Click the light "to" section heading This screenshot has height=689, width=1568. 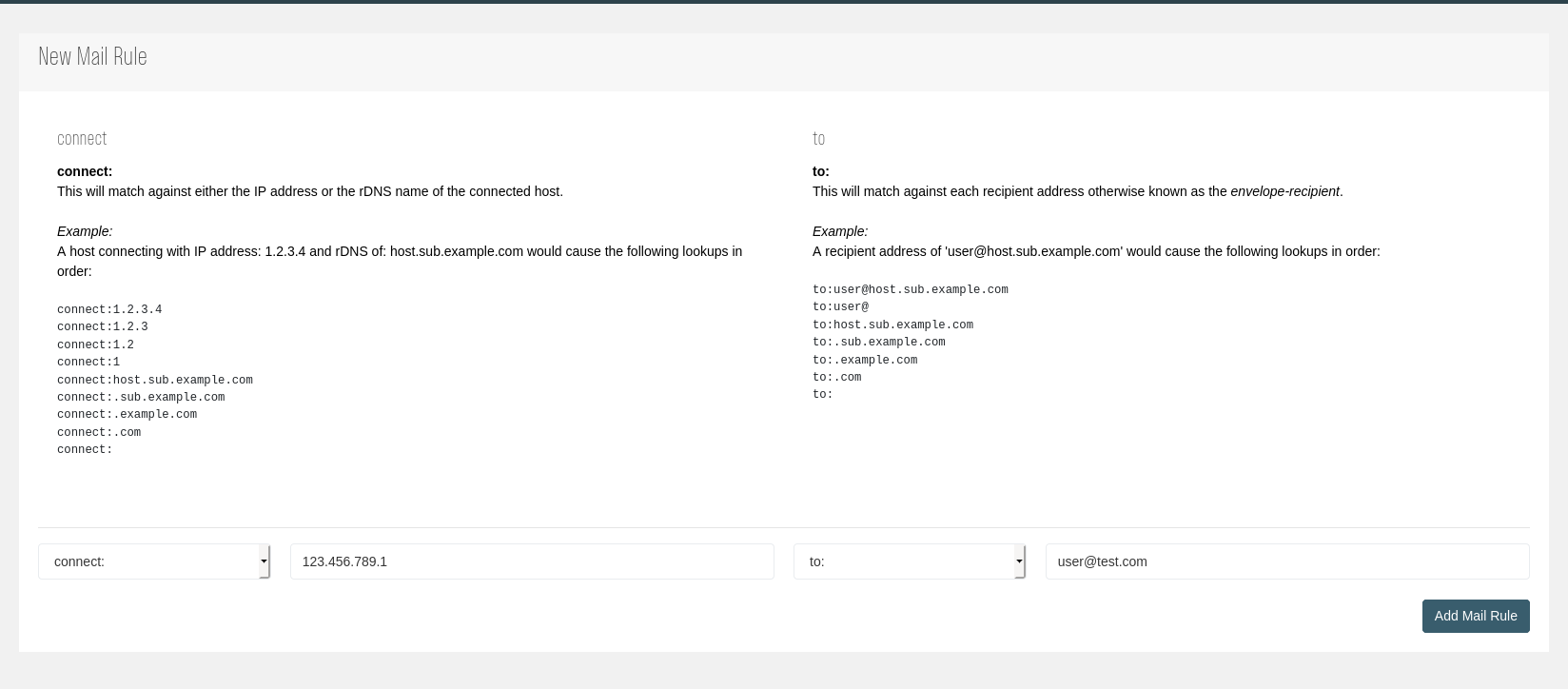click(x=818, y=139)
